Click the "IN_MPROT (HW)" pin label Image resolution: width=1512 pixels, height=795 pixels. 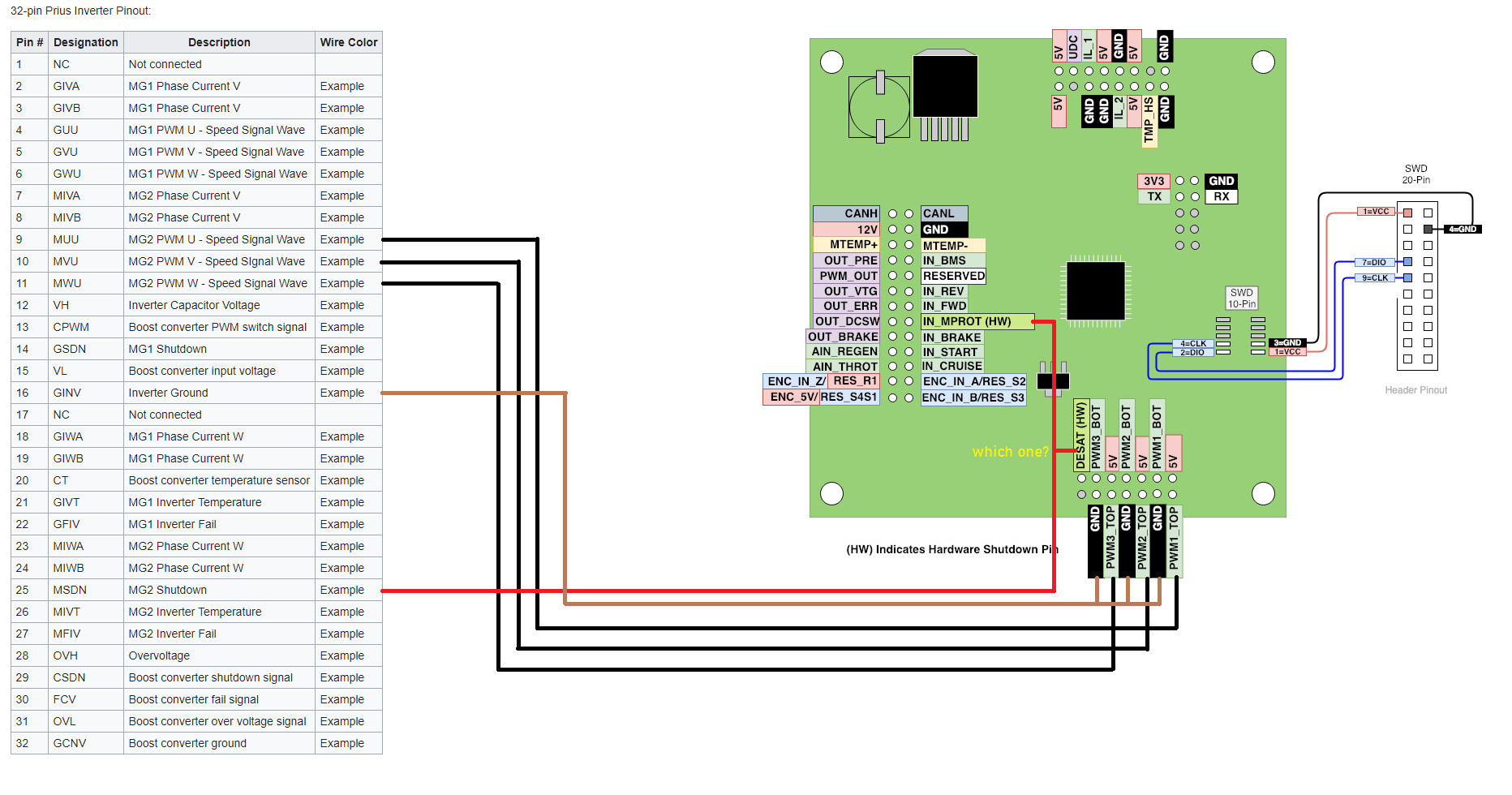coord(977,321)
